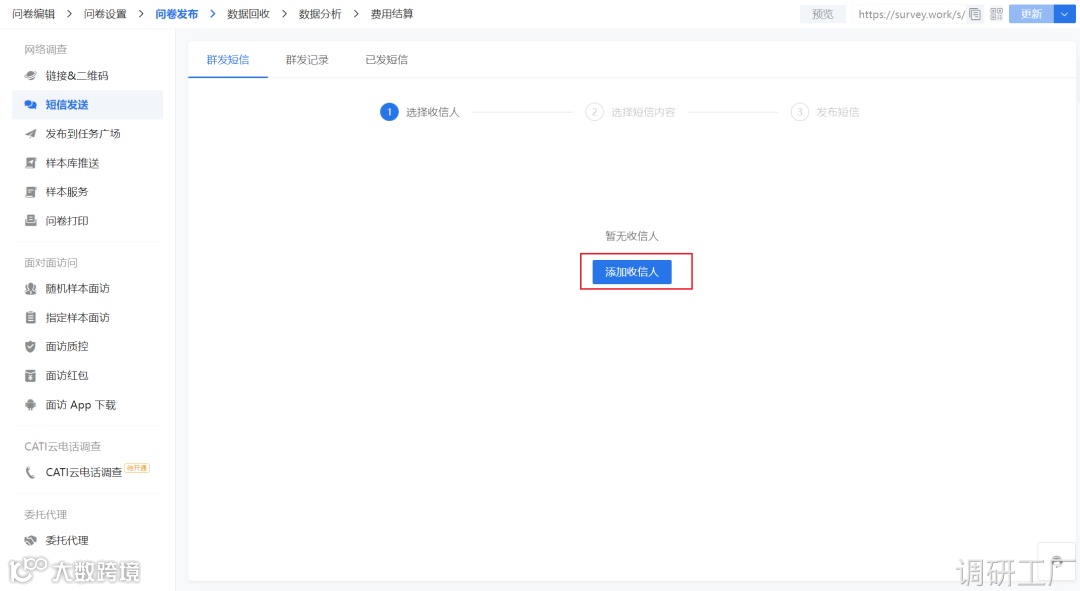Click the phone icon for CATI云电话调查
Screen dimensions: 1080x591
point(30,473)
